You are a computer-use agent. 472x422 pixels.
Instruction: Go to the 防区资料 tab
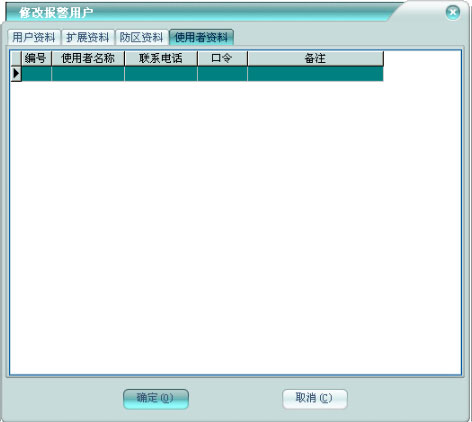click(141, 37)
